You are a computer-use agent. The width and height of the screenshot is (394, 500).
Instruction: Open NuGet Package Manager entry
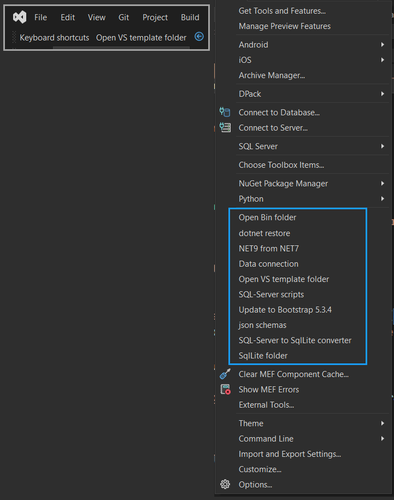283,184
